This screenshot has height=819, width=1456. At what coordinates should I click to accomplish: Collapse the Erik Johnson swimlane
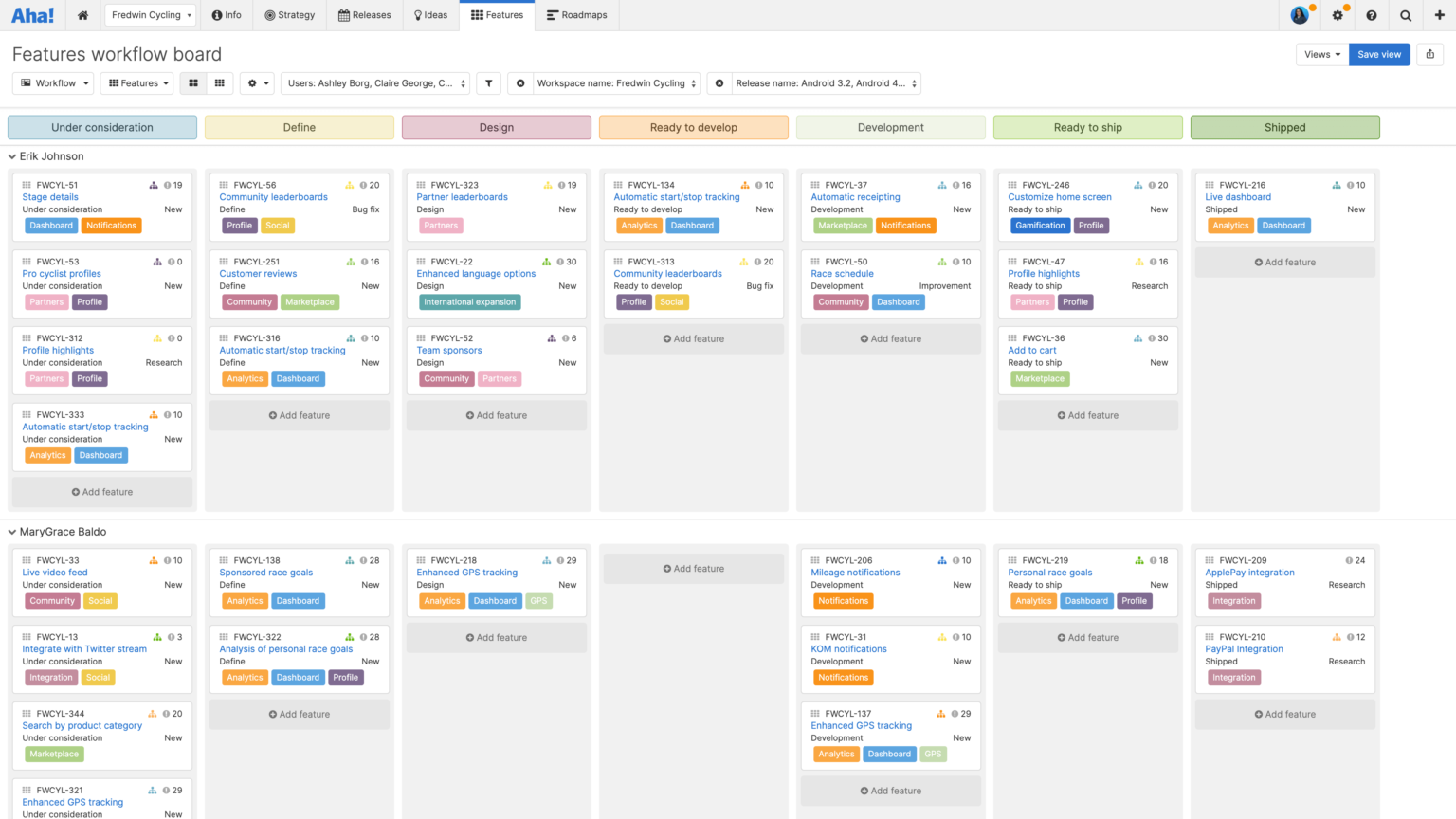(10, 156)
